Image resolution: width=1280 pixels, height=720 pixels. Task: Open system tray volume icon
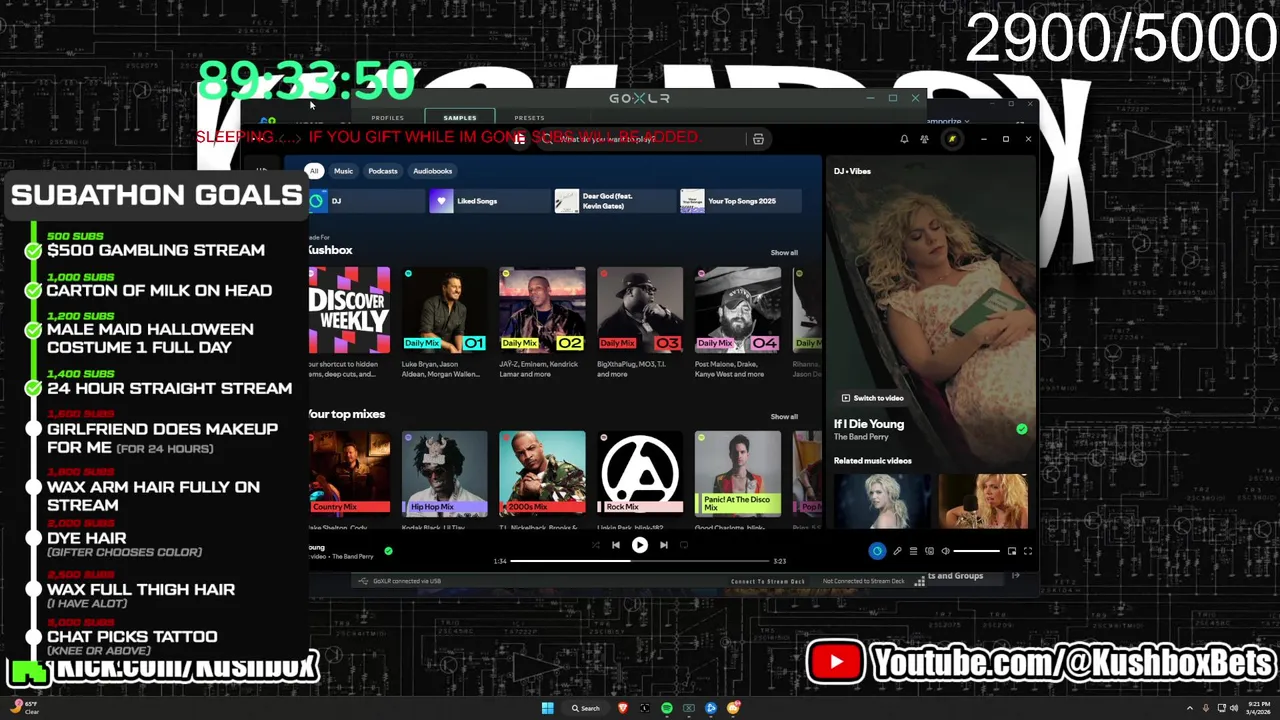1234,708
